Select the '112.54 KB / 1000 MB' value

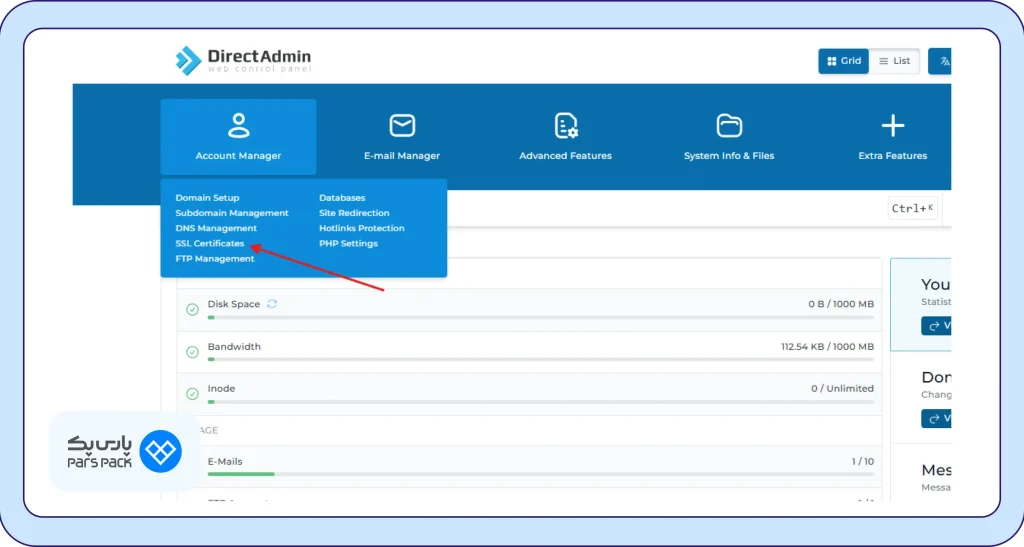click(827, 347)
